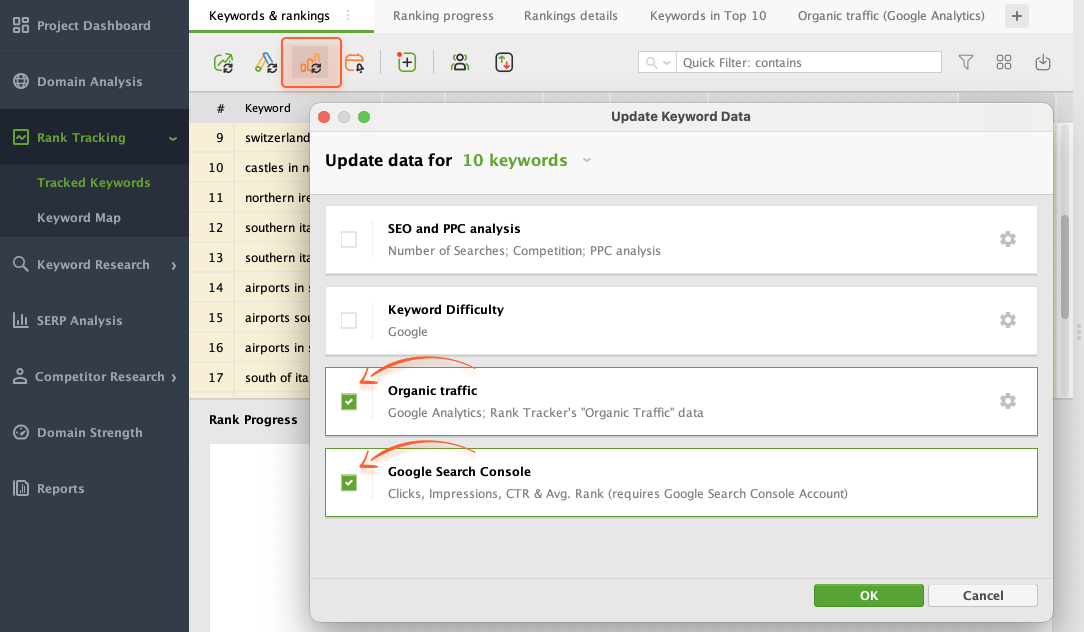This screenshot has width=1084, height=632.
Task: Open settings gear for Keyword Difficulty
Action: 1008,320
